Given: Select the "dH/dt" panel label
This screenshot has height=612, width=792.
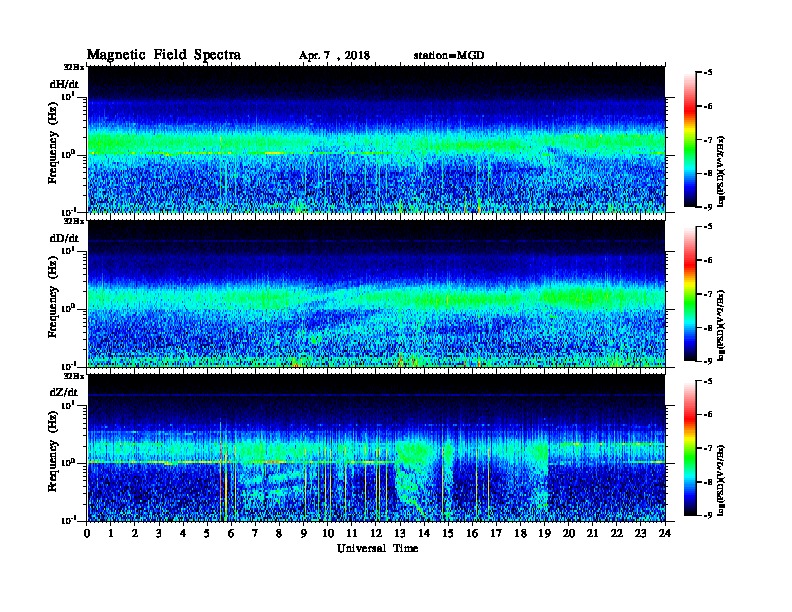Looking at the screenshot, I should click(x=64, y=84).
